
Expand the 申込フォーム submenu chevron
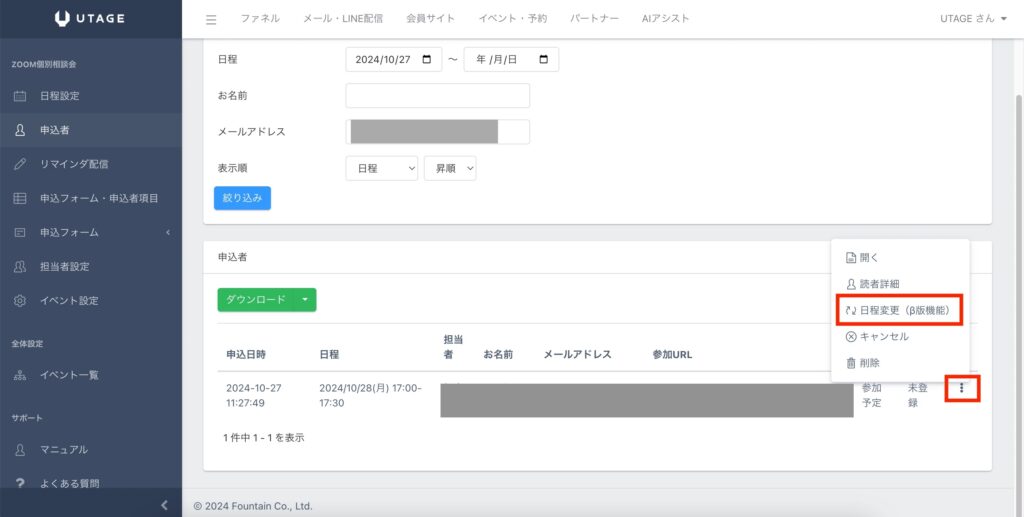[x=168, y=232]
